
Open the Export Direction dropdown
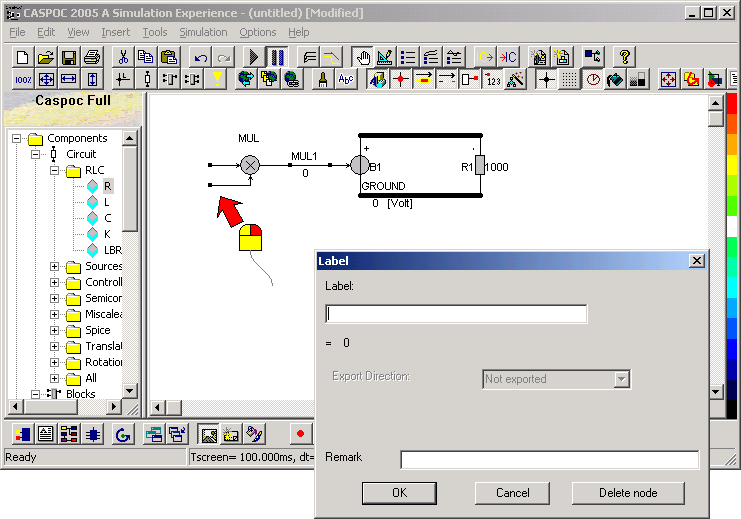621,379
